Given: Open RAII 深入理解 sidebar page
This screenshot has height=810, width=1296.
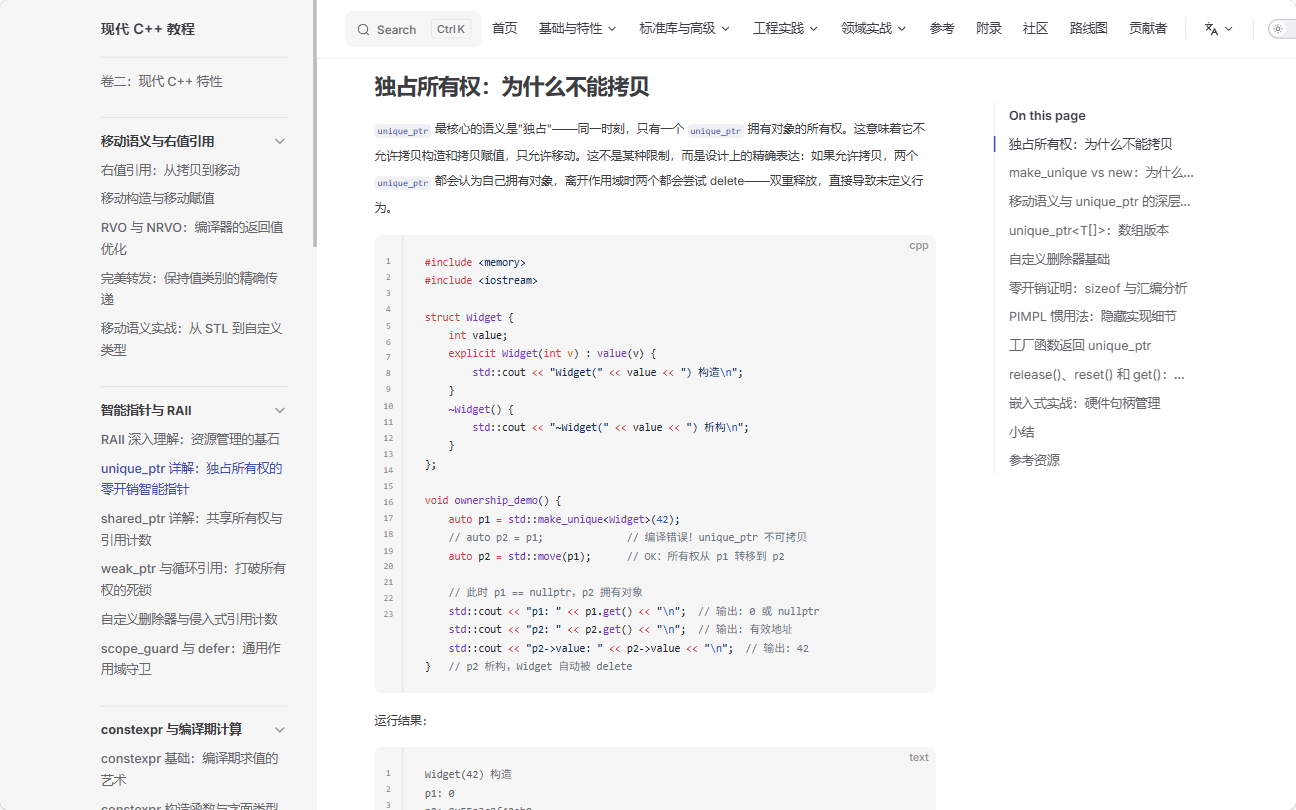Looking at the screenshot, I should pyautogui.click(x=190, y=439).
